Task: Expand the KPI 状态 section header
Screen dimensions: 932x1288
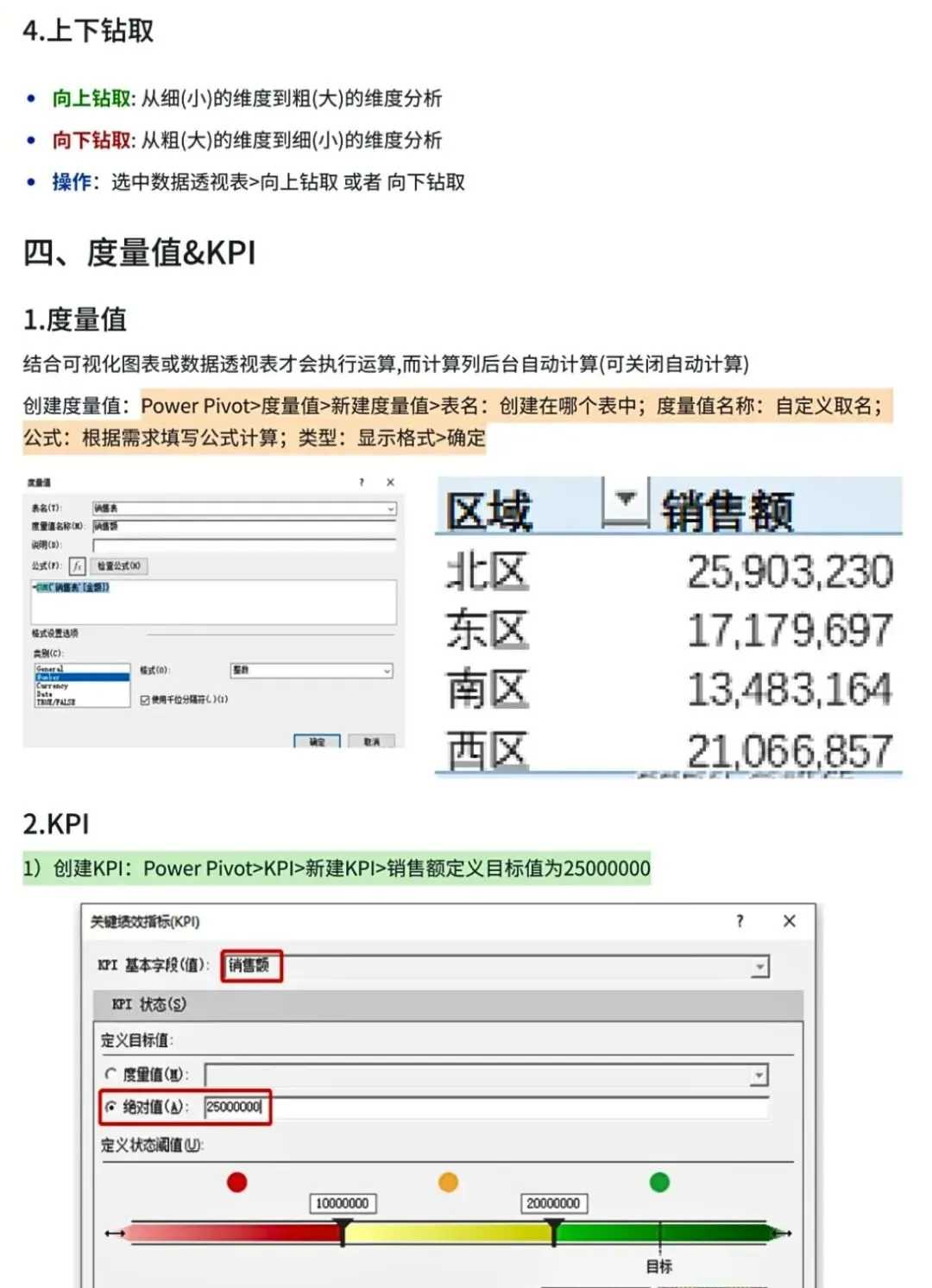Action: [x=448, y=1005]
